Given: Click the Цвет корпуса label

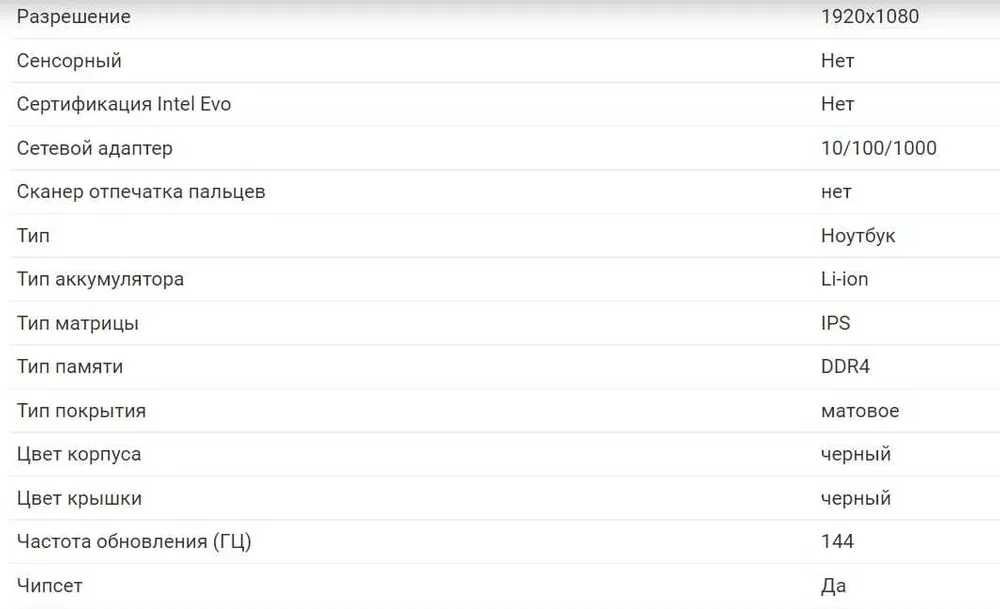Looking at the screenshot, I should [x=79, y=454].
